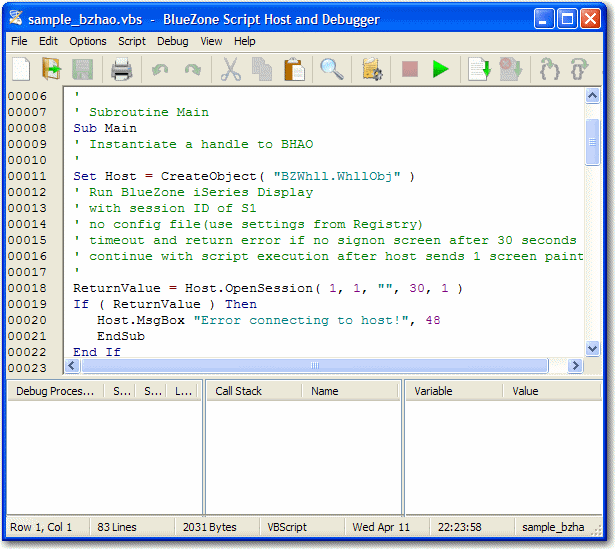The width and height of the screenshot is (615, 549).
Task: Click '2031 Bytes' in status bar
Action: pos(210,527)
